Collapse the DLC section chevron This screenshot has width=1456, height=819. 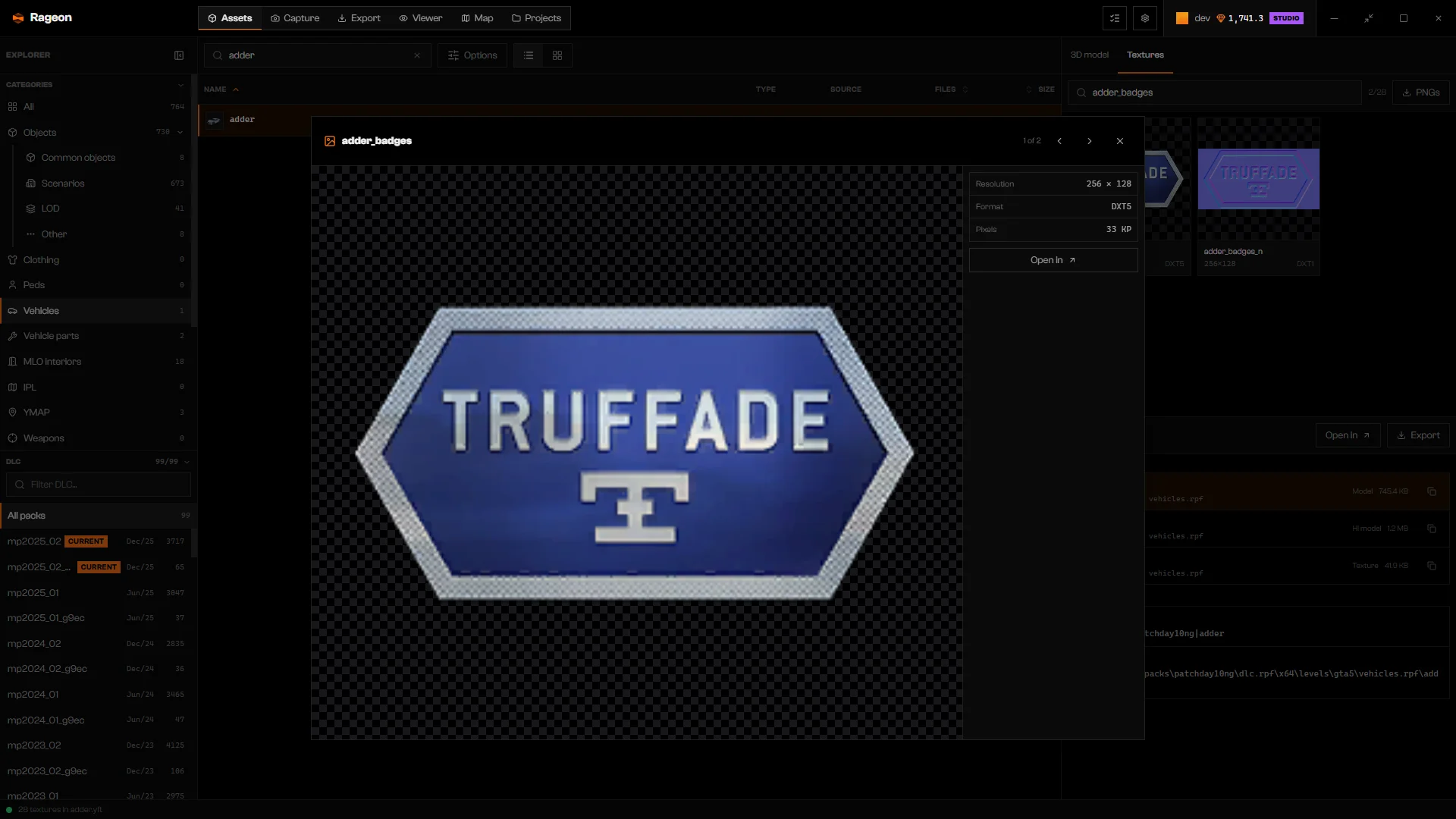187,462
